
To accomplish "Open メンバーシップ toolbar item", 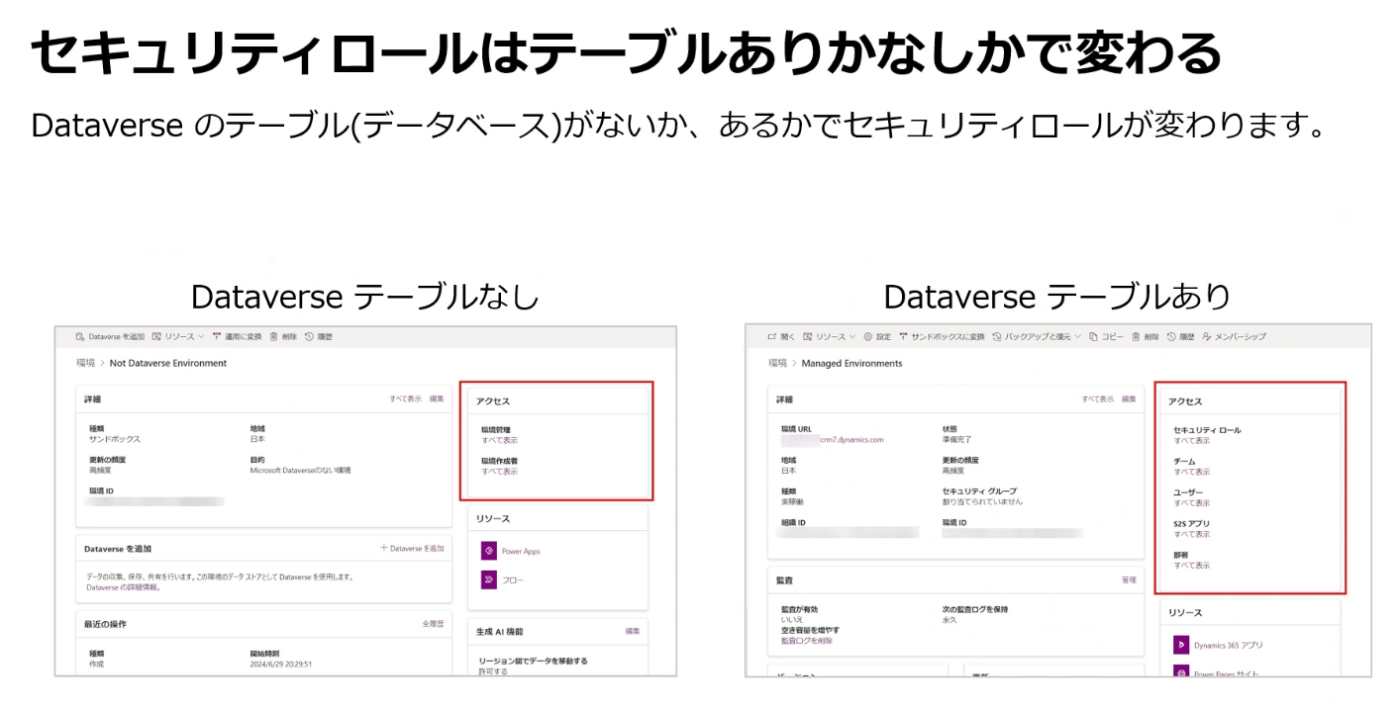I will click(1234, 337).
